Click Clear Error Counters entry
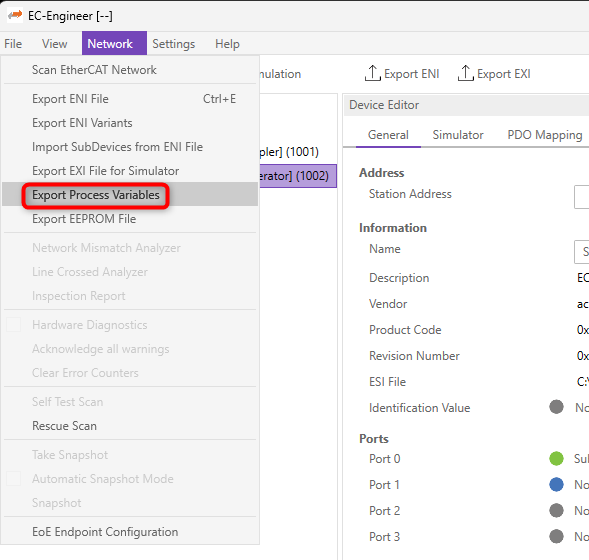589x560 pixels. (130, 373)
